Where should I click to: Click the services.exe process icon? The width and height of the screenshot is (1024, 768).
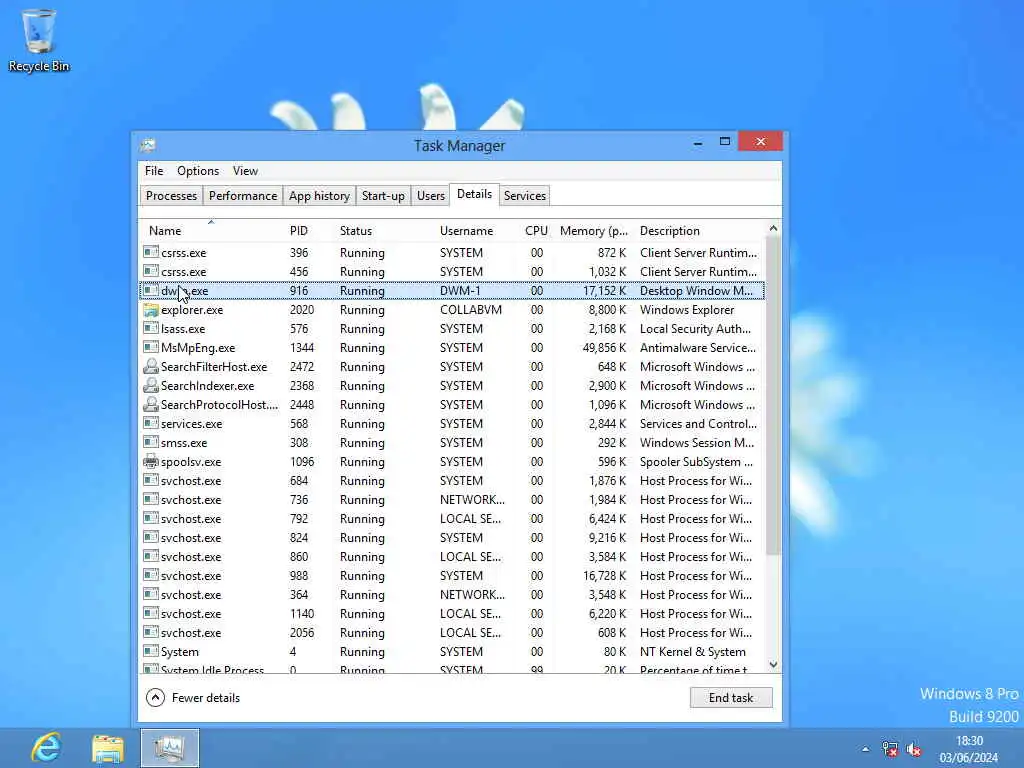tap(151, 423)
